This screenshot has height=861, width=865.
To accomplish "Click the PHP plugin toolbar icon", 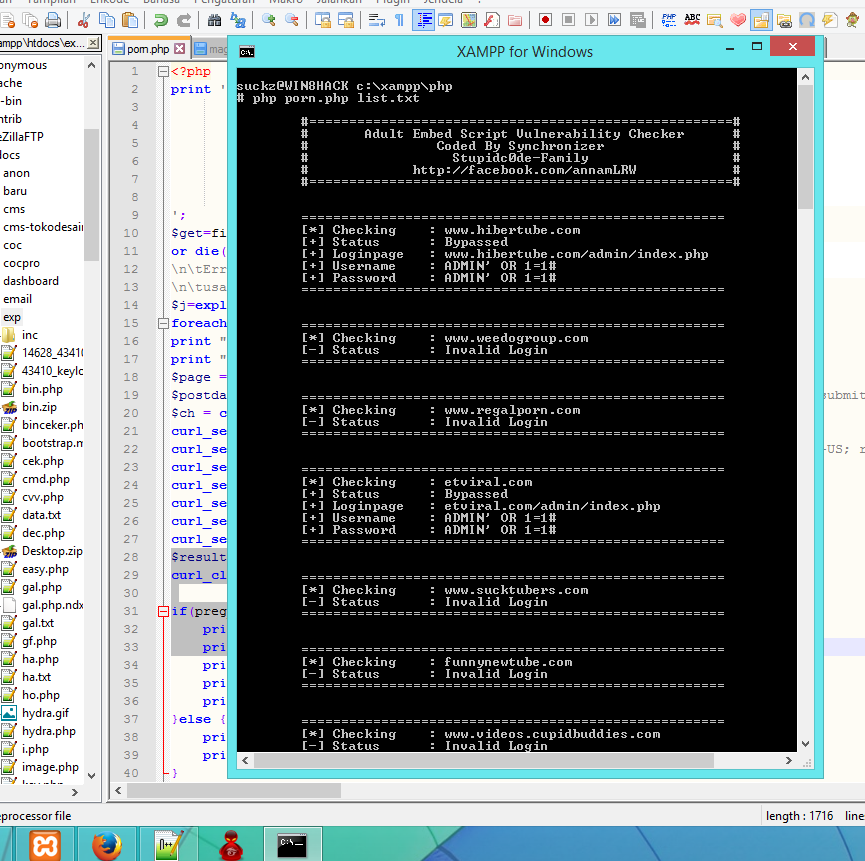I will pos(669,21).
